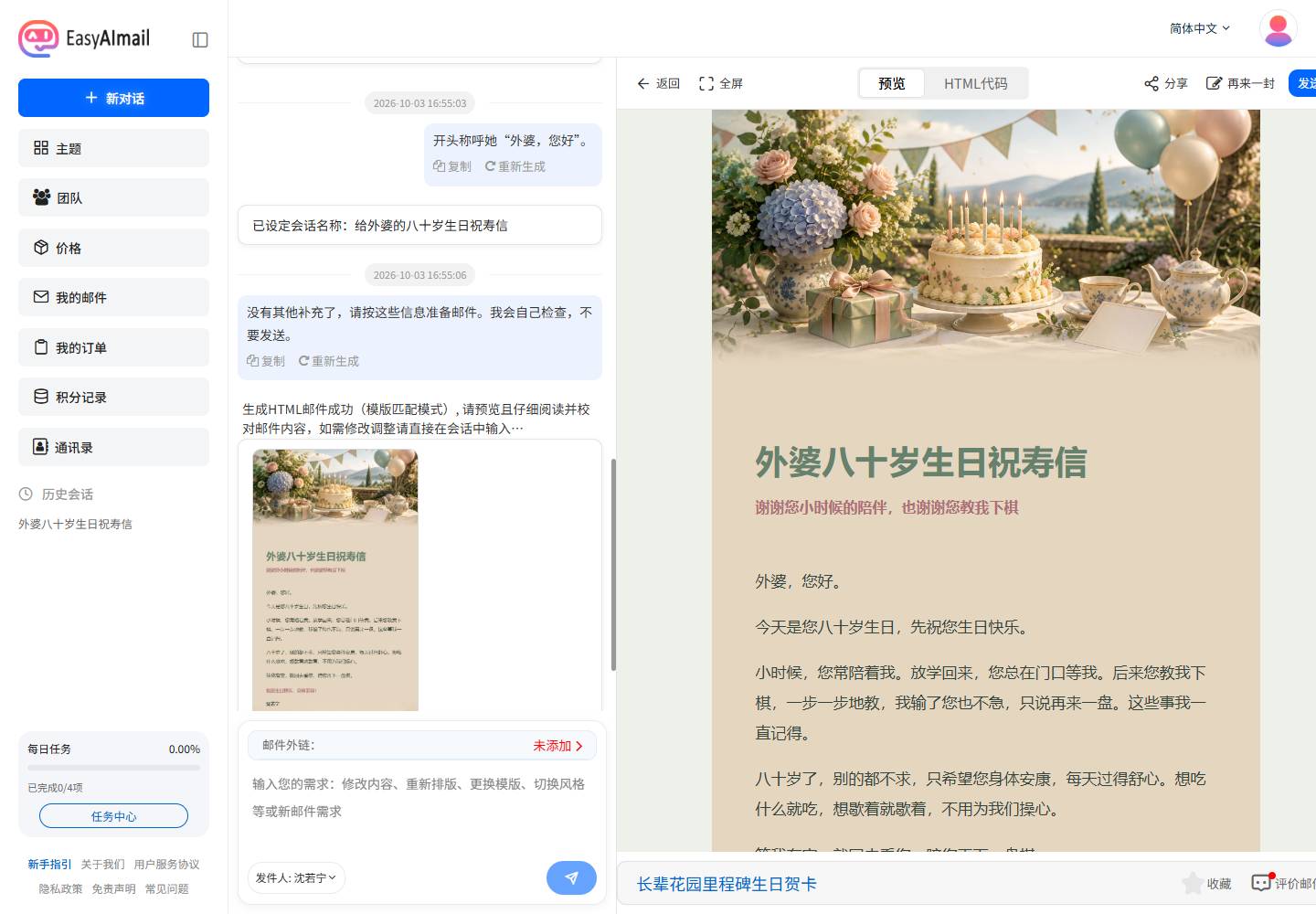Open the 用户服务协议 link
Screen dimensions: 1316x914
(x=166, y=864)
